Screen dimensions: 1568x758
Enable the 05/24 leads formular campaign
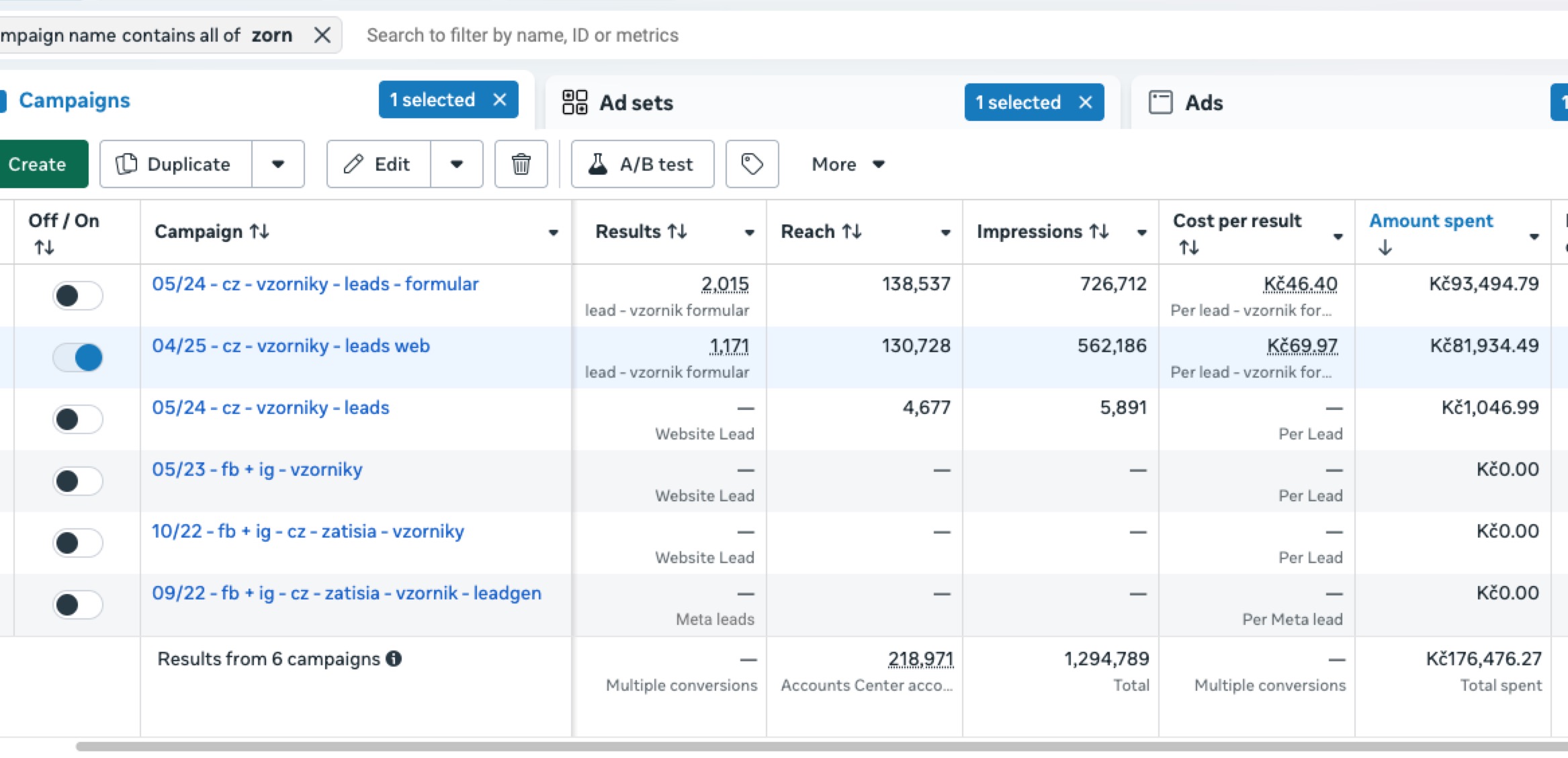[x=78, y=295]
